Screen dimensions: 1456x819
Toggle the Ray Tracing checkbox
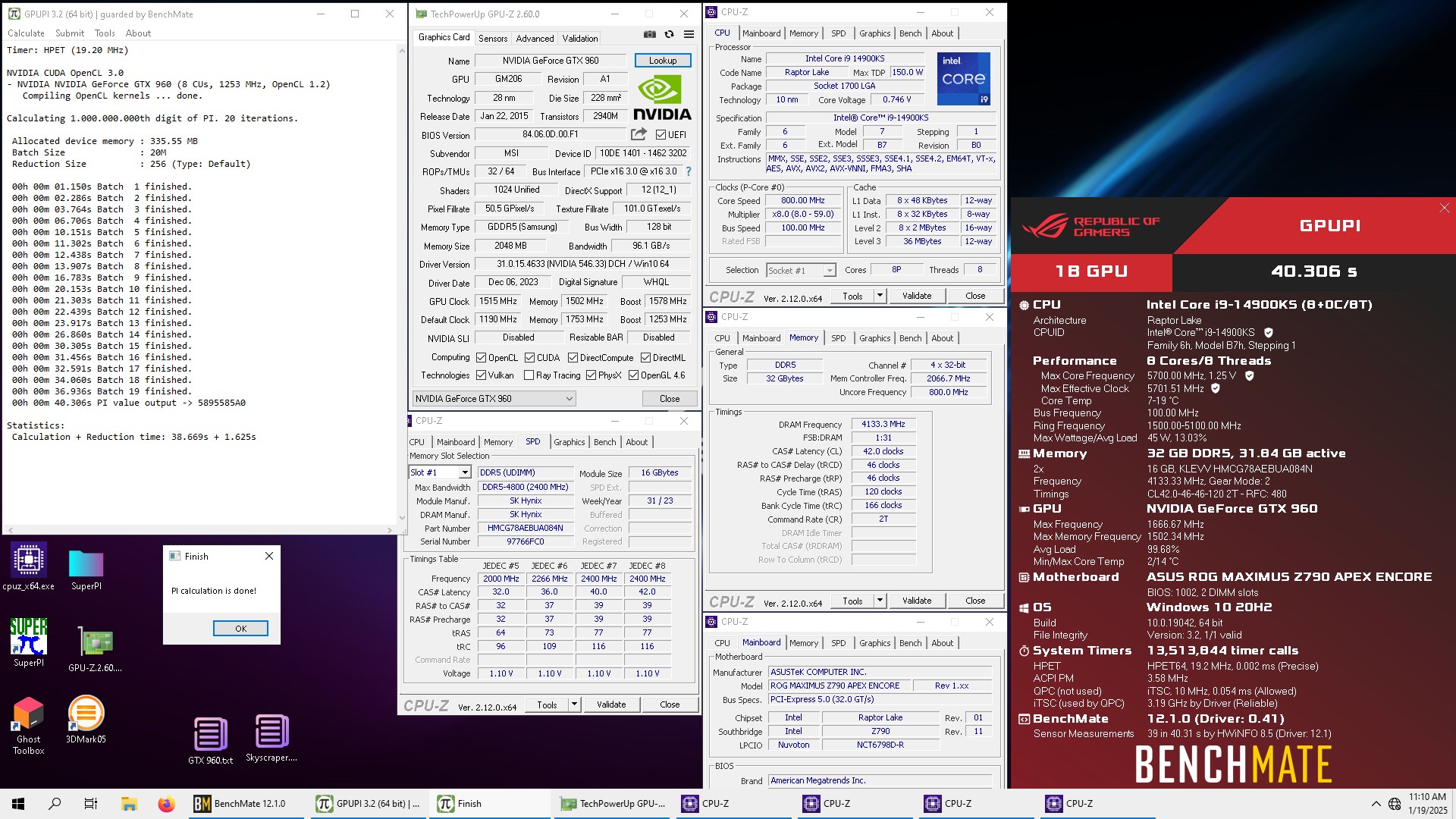(529, 375)
